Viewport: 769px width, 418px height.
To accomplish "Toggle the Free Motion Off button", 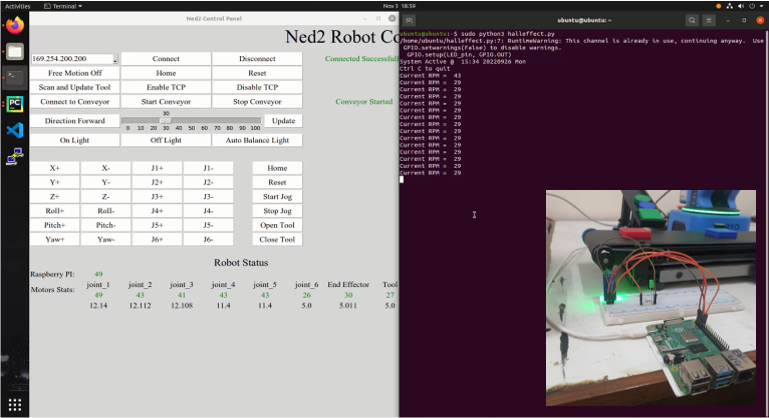I will [75, 73].
